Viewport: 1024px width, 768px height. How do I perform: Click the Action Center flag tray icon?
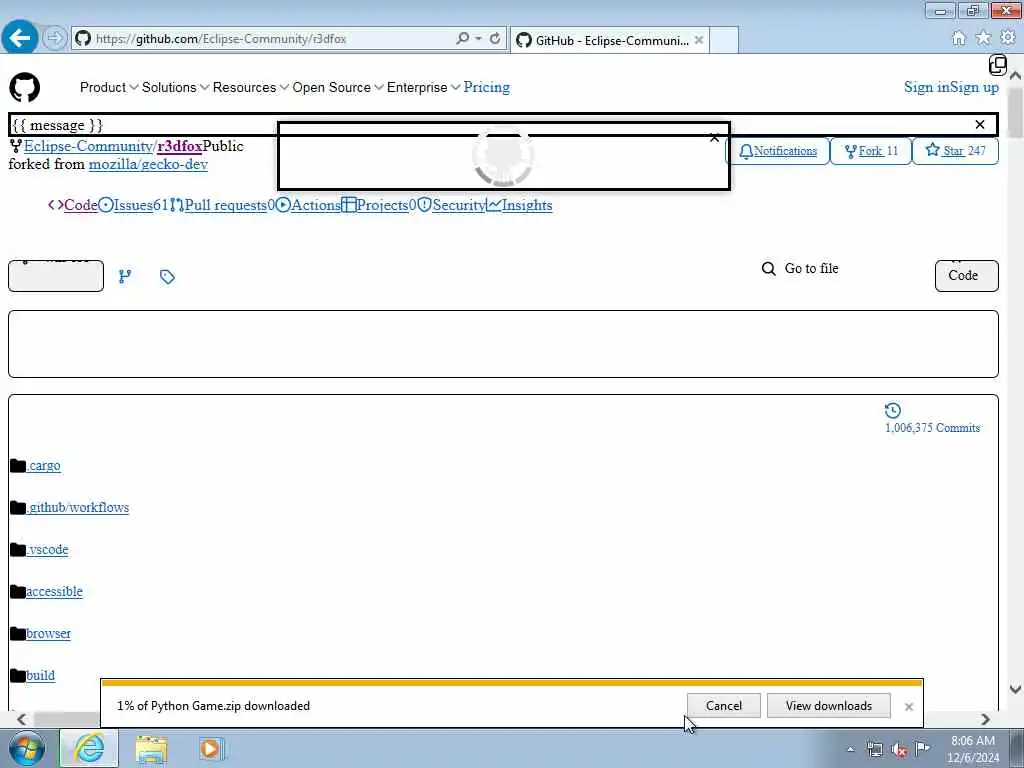point(923,749)
